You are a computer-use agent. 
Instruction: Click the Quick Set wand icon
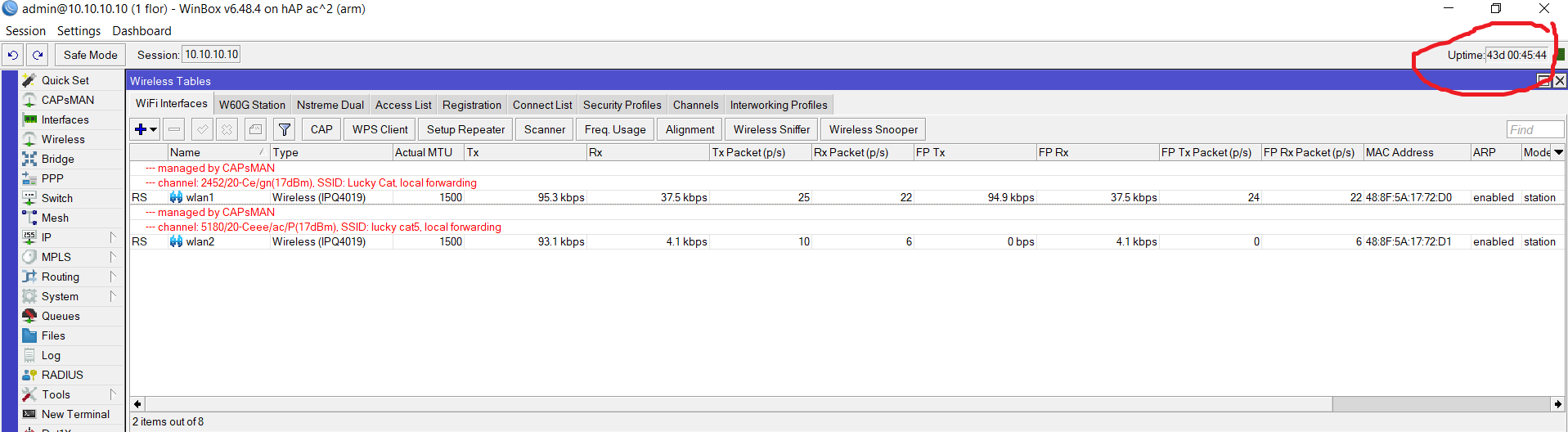[29, 80]
